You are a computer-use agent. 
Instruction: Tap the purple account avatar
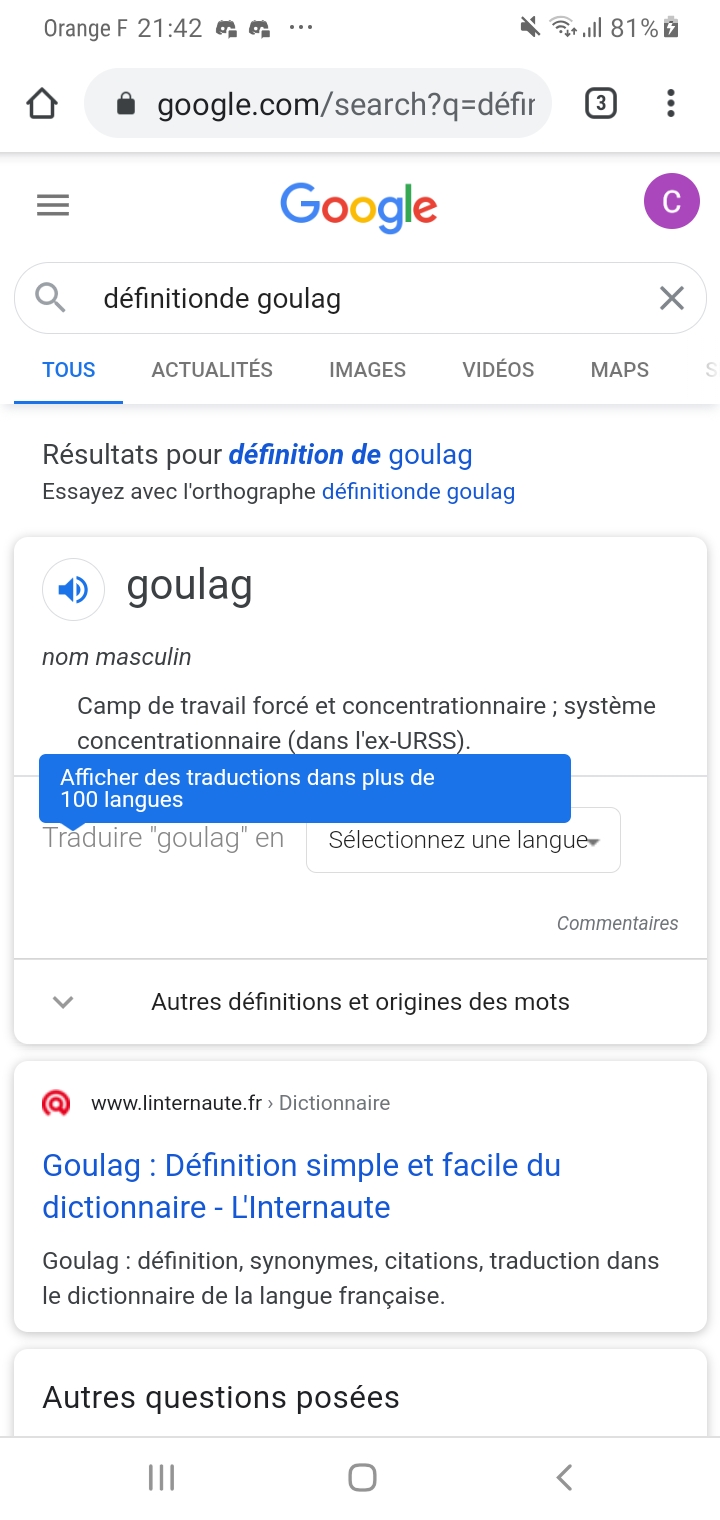(x=671, y=201)
